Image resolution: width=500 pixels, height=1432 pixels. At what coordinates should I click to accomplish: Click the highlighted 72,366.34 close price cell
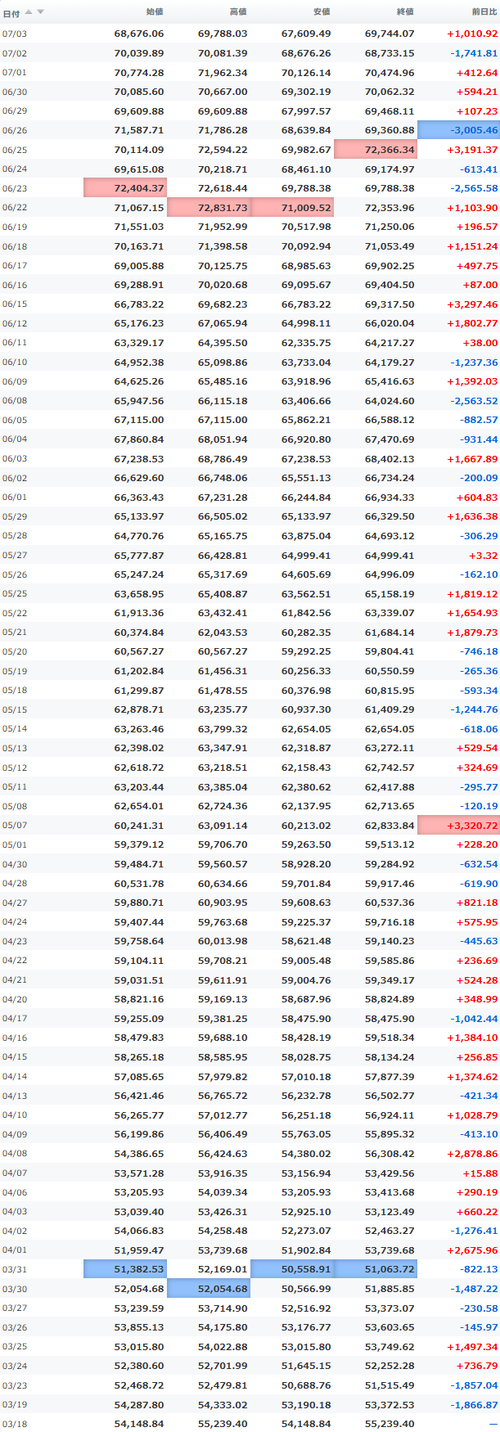(375, 149)
